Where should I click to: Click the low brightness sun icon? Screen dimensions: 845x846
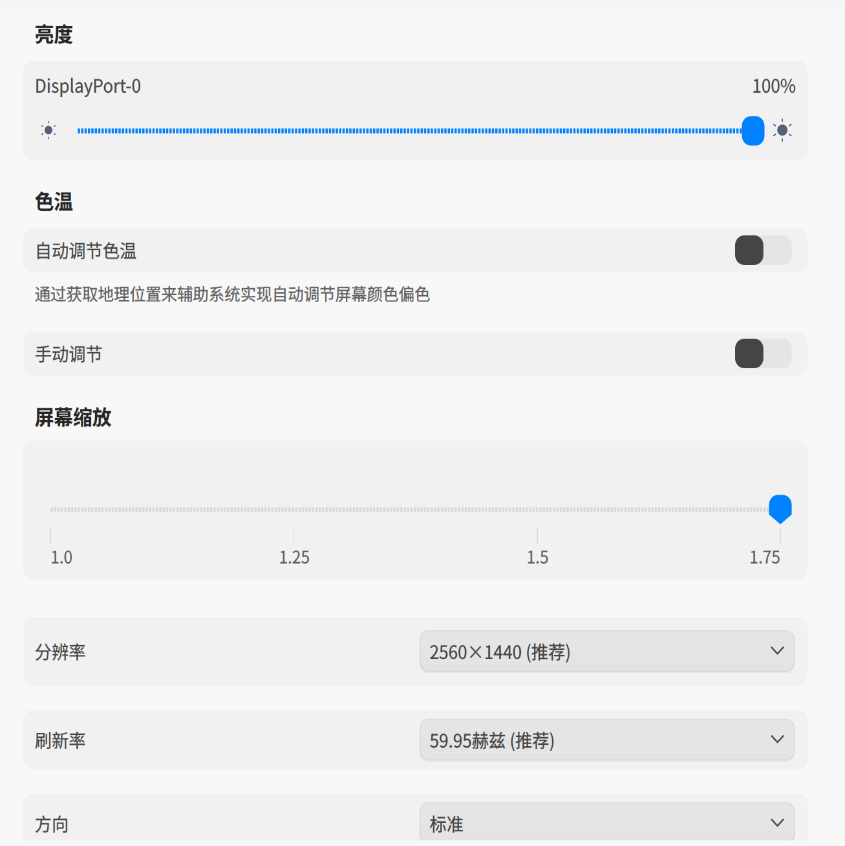click(48, 131)
